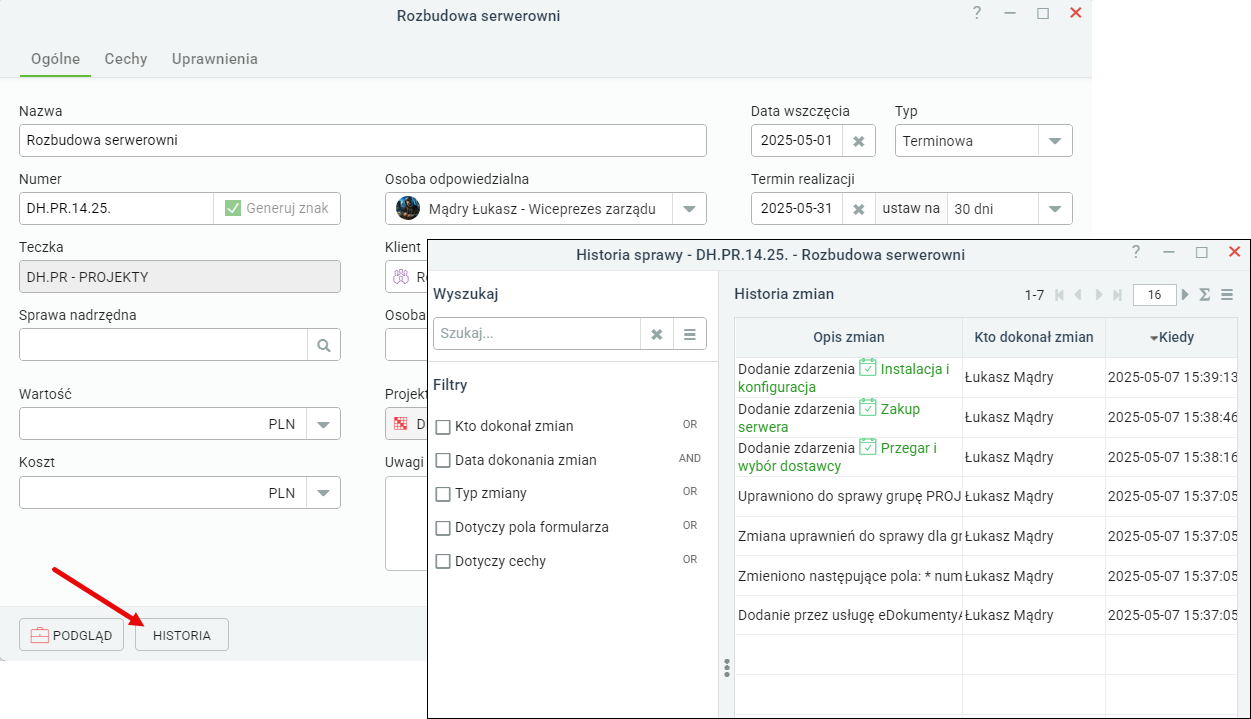Click the page size field showing 16
This screenshot has width=1251, height=719.
tap(1155, 295)
